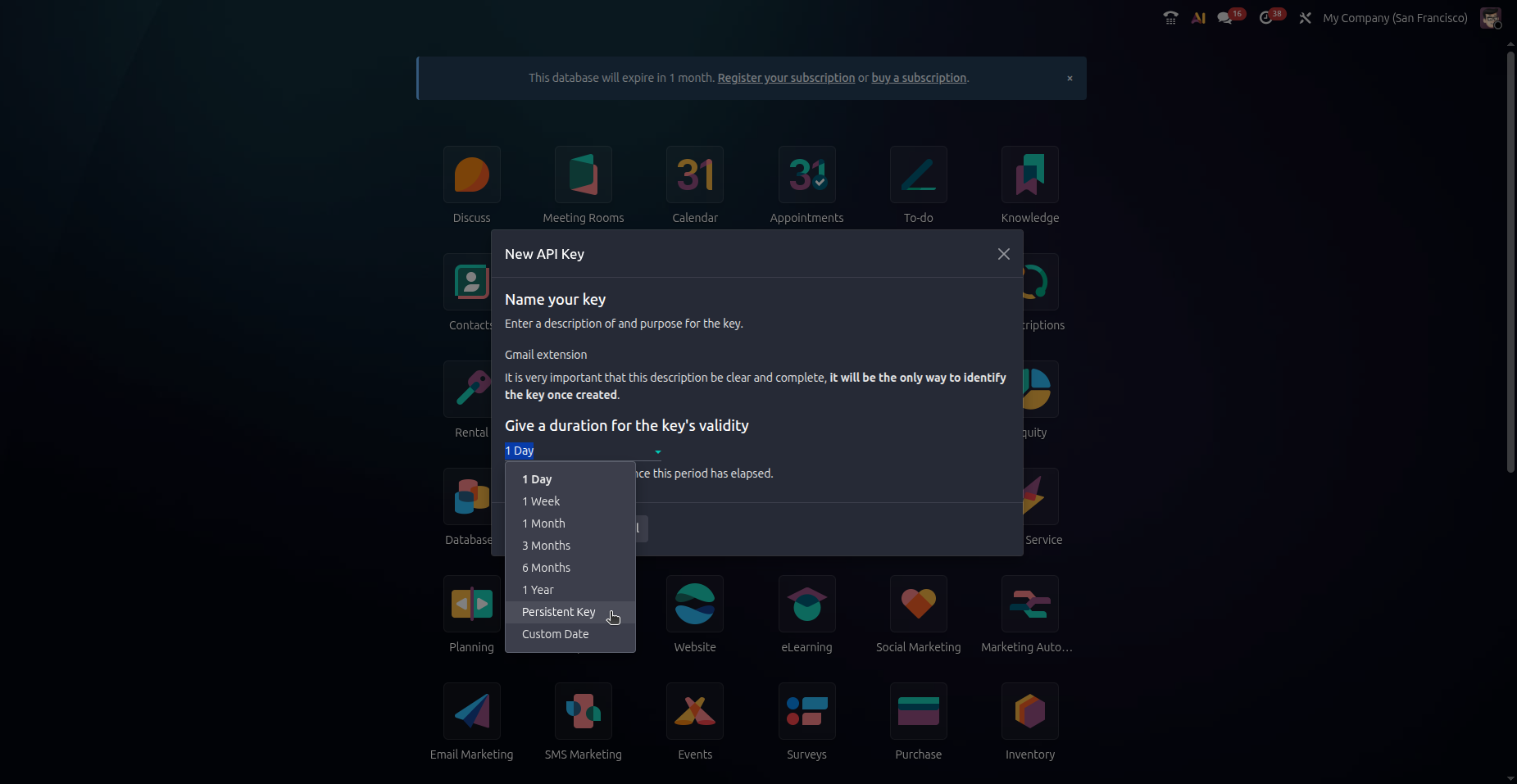The height and width of the screenshot is (784, 1517).
Task: Open the Discuss app icon
Action: click(x=471, y=175)
